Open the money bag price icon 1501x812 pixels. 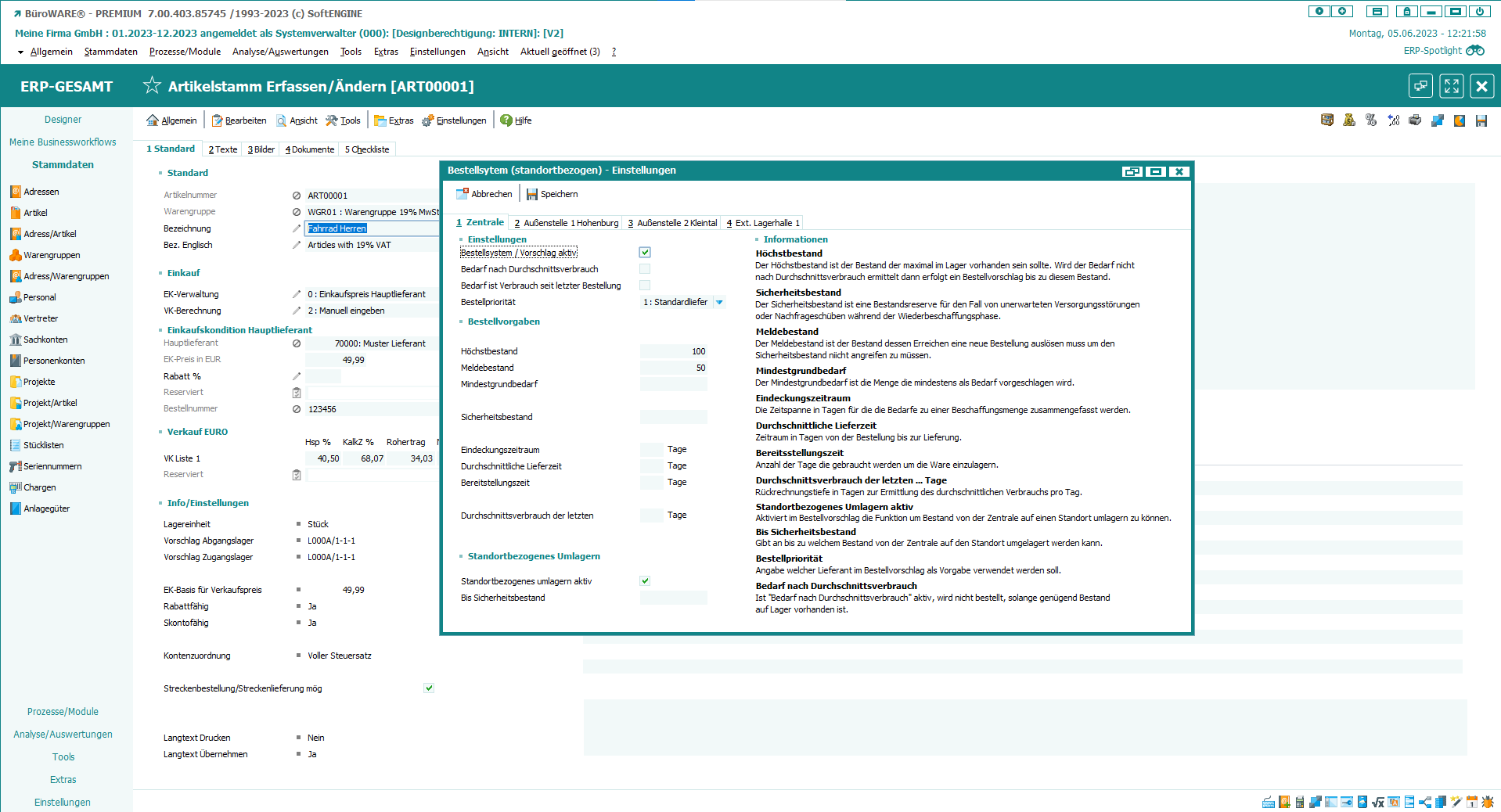tap(1349, 120)
